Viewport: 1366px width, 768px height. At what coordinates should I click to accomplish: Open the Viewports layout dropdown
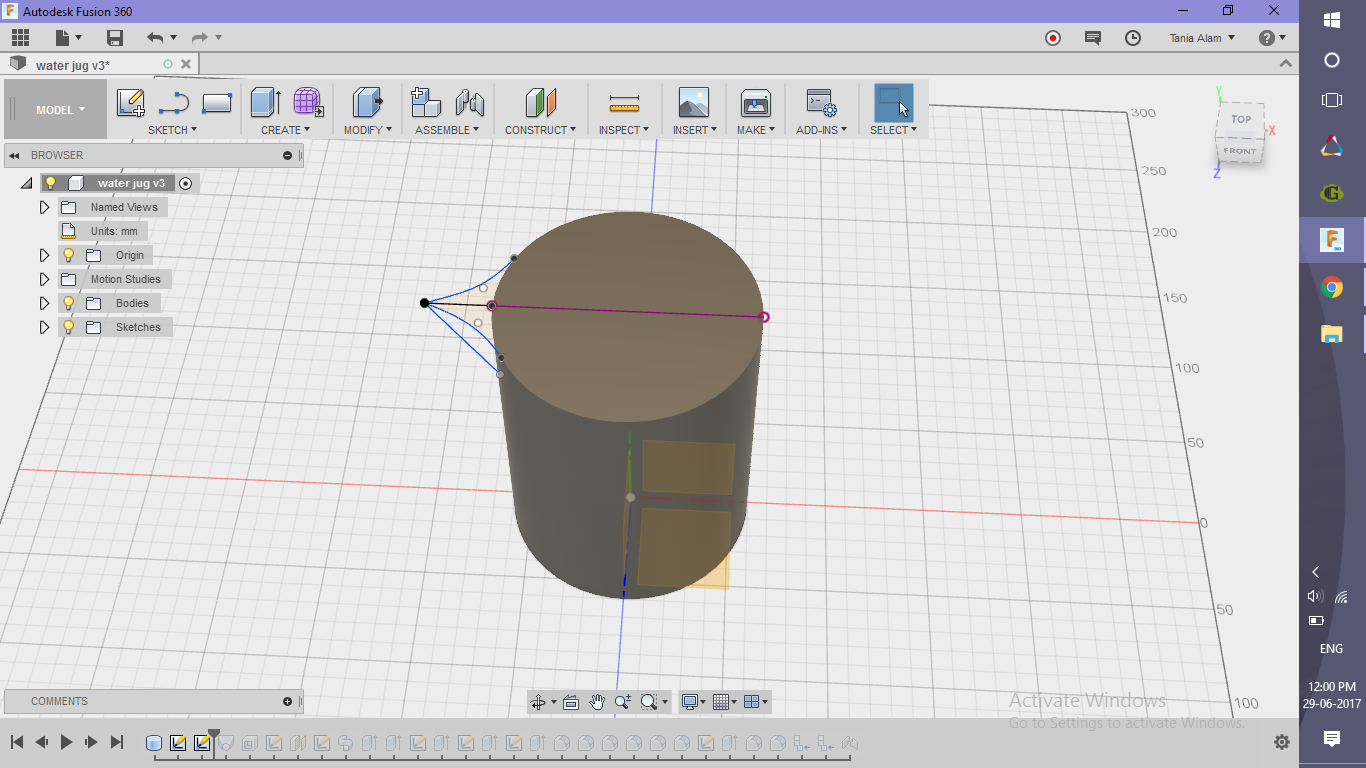[x=757, y=702]
